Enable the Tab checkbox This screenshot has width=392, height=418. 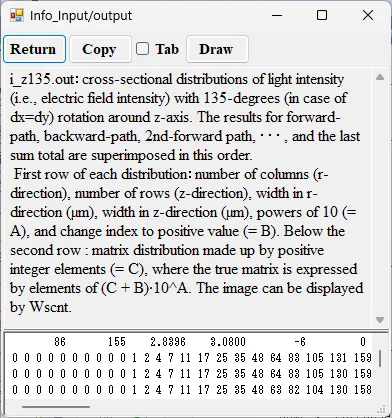click(142, 49)
